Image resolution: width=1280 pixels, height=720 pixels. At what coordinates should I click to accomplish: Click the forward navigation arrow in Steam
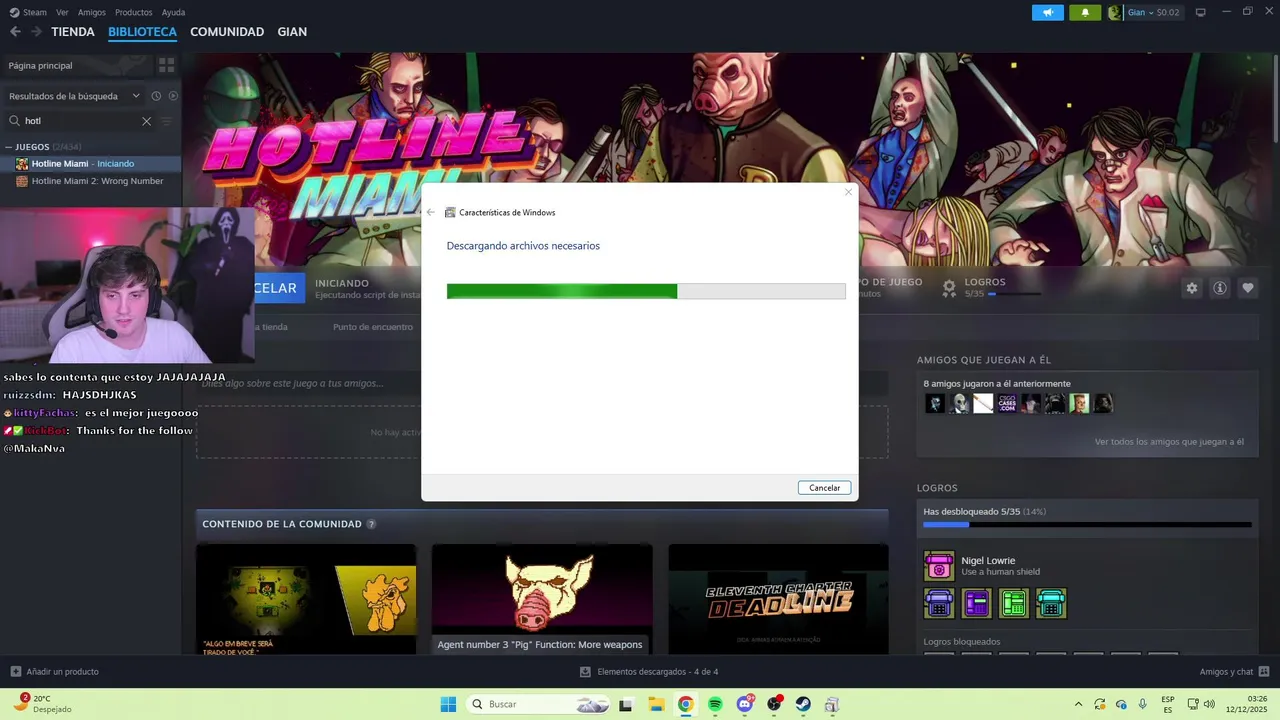tap(36, 32)
